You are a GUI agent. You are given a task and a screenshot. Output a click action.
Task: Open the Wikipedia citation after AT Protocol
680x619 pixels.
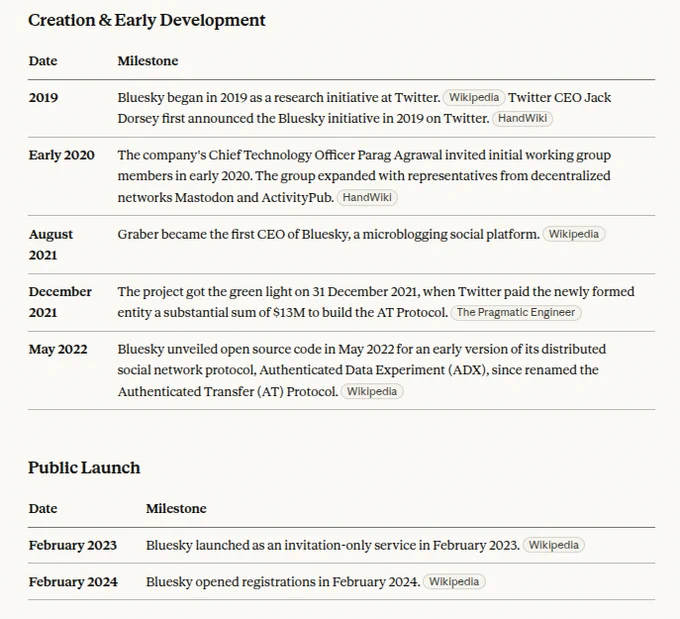(372, 391)
